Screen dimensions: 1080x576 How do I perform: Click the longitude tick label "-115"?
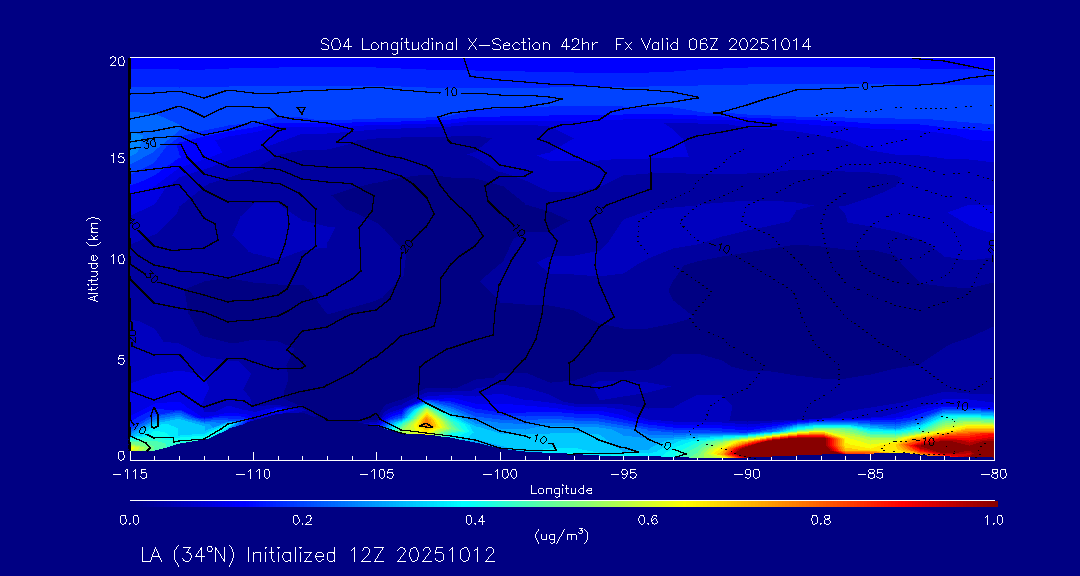coord(129,475)
